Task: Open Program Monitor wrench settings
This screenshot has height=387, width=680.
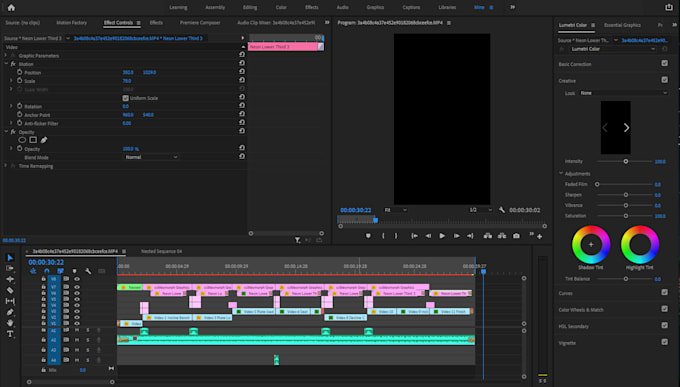Action: tap(502, 210)
